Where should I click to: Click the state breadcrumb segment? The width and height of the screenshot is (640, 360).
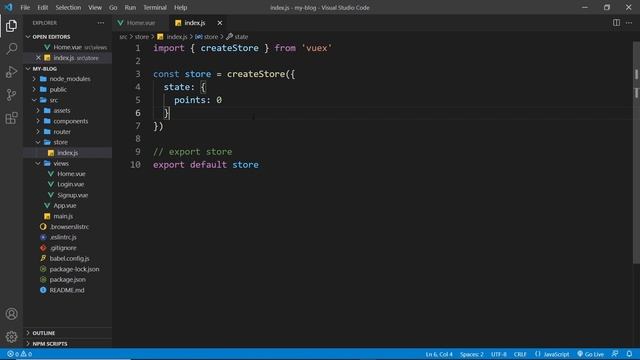[237, 37]
